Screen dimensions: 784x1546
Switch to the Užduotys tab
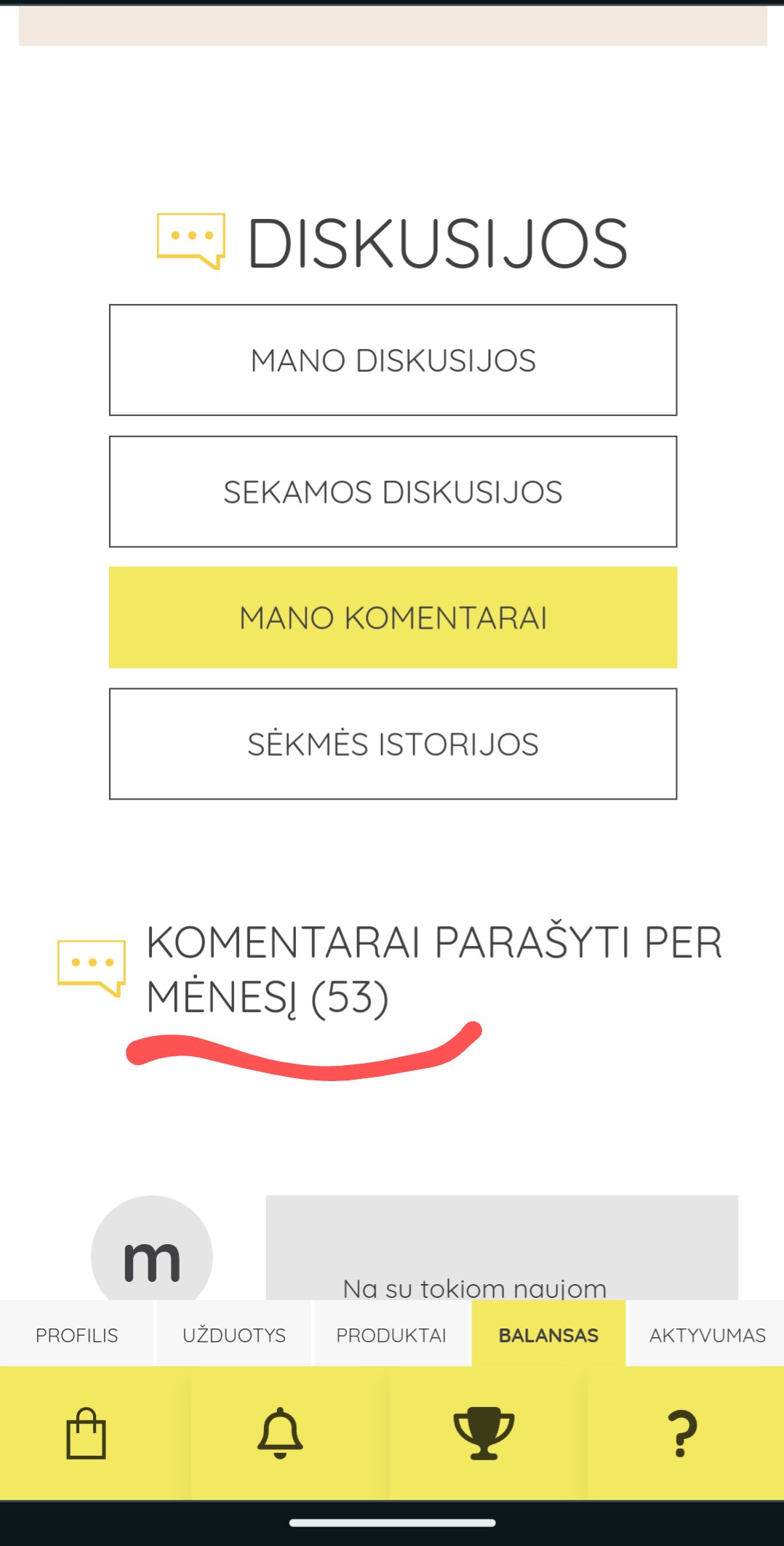234,1334
